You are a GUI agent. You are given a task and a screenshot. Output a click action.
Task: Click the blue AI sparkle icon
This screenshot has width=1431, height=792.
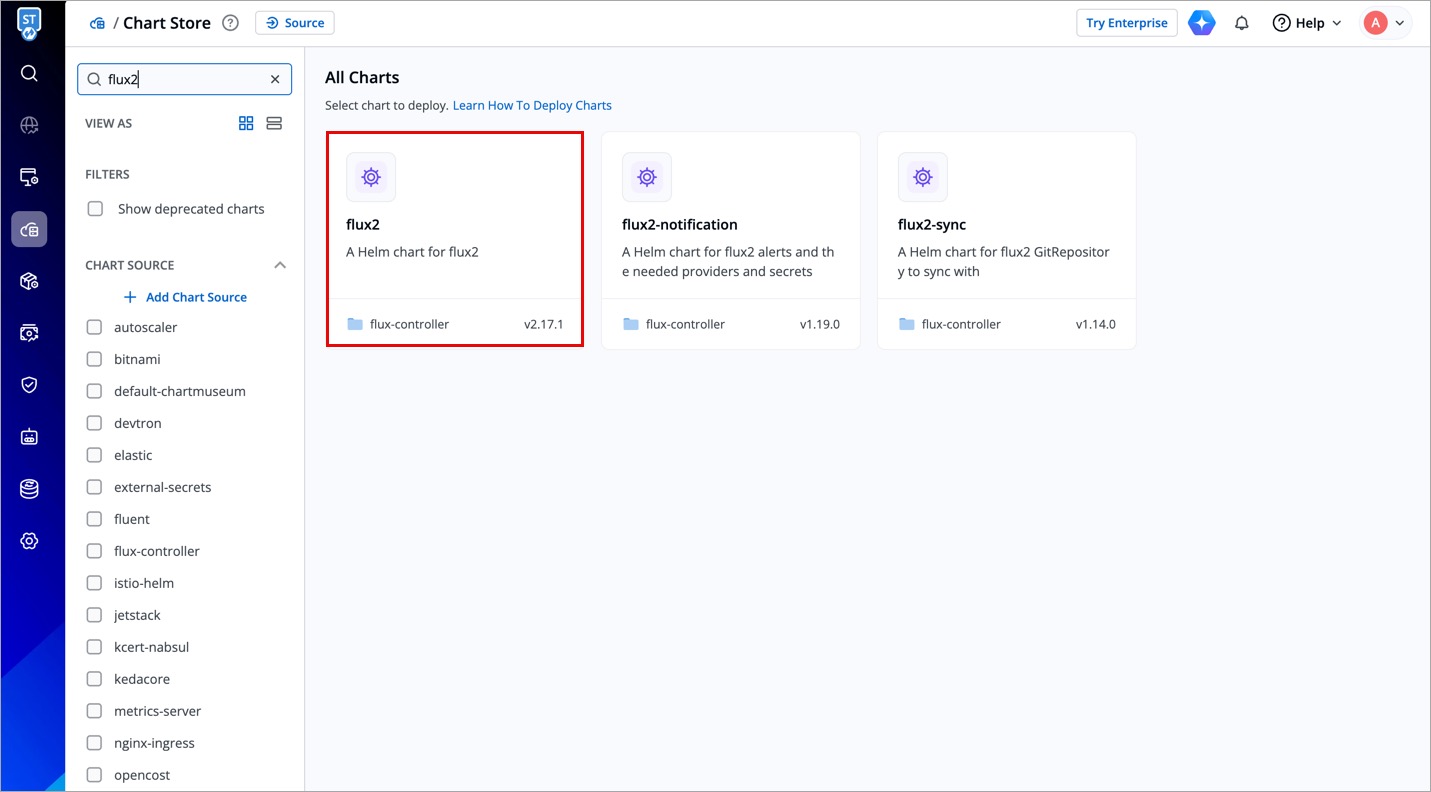[x=1201, y=23]
